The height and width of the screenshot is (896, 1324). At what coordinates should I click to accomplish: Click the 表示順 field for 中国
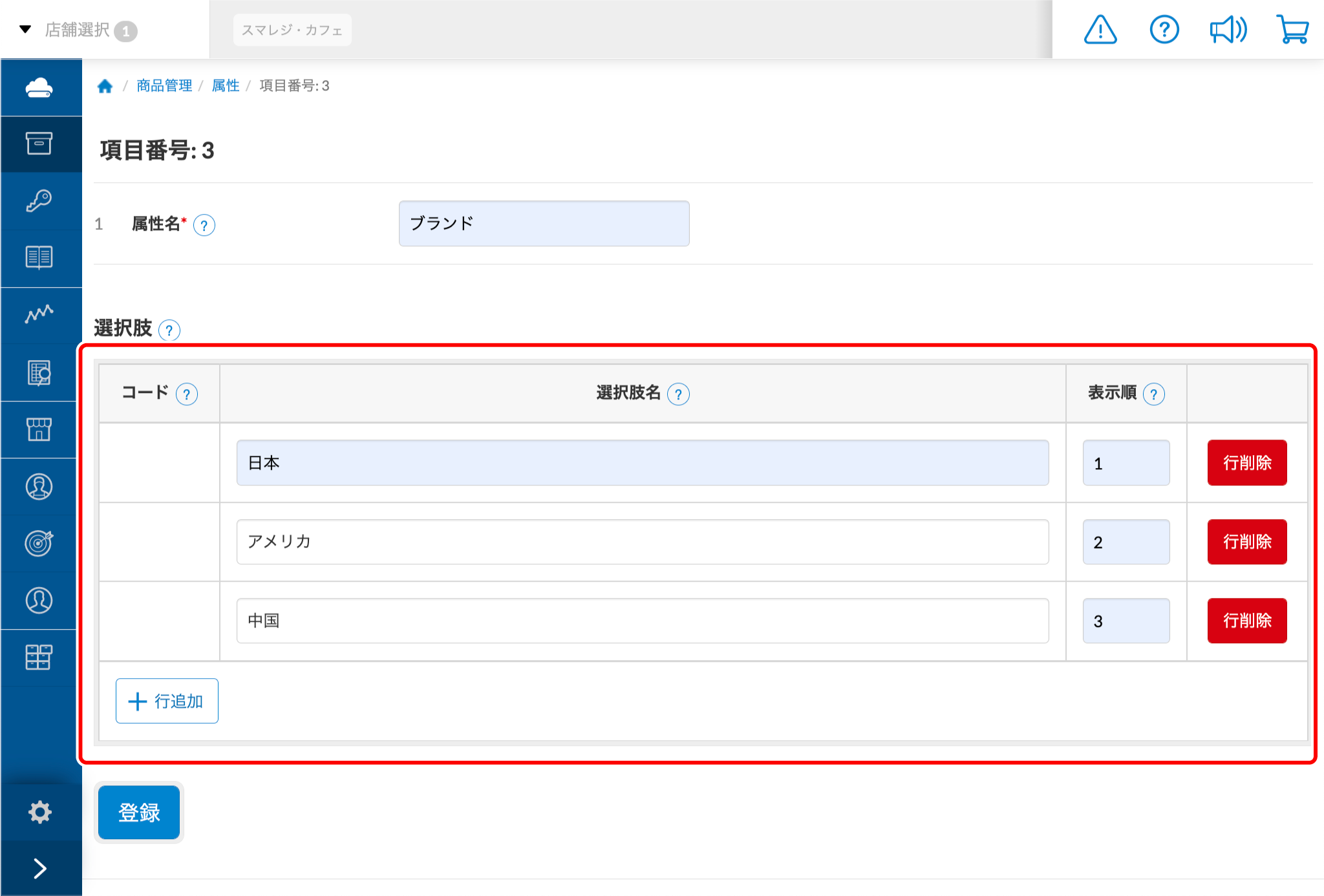click(1126, 621)
